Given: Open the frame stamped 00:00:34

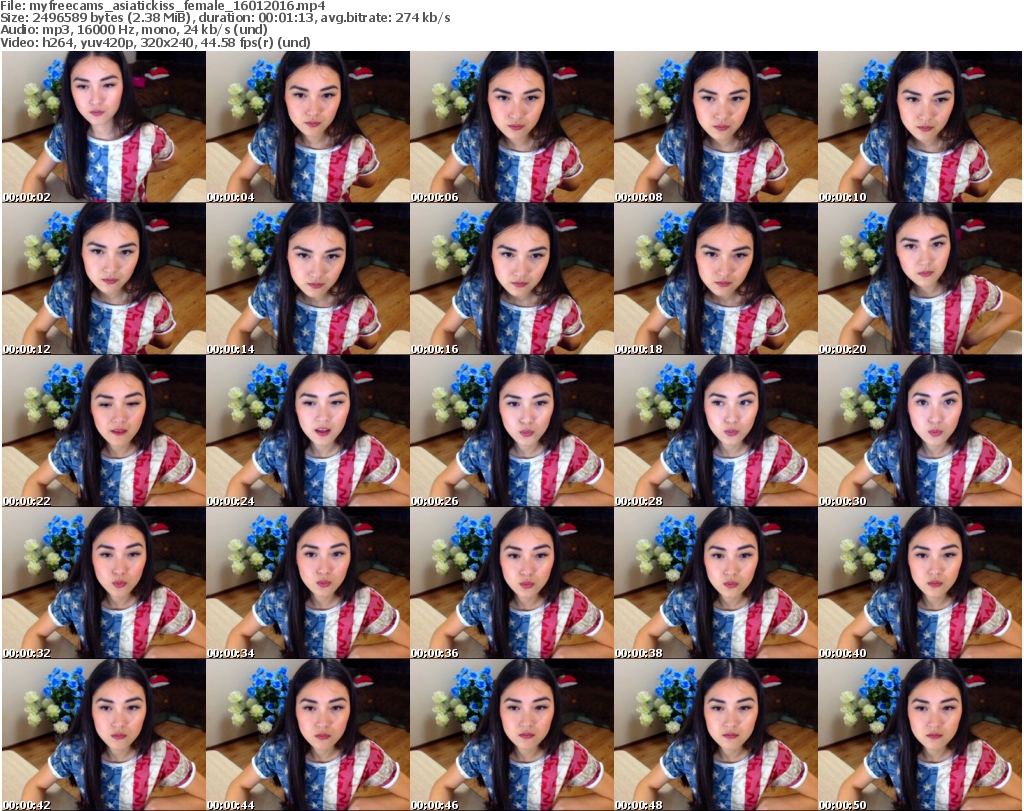Looking at the screenshot, I should pyautogui.click(x=308, y=583).
